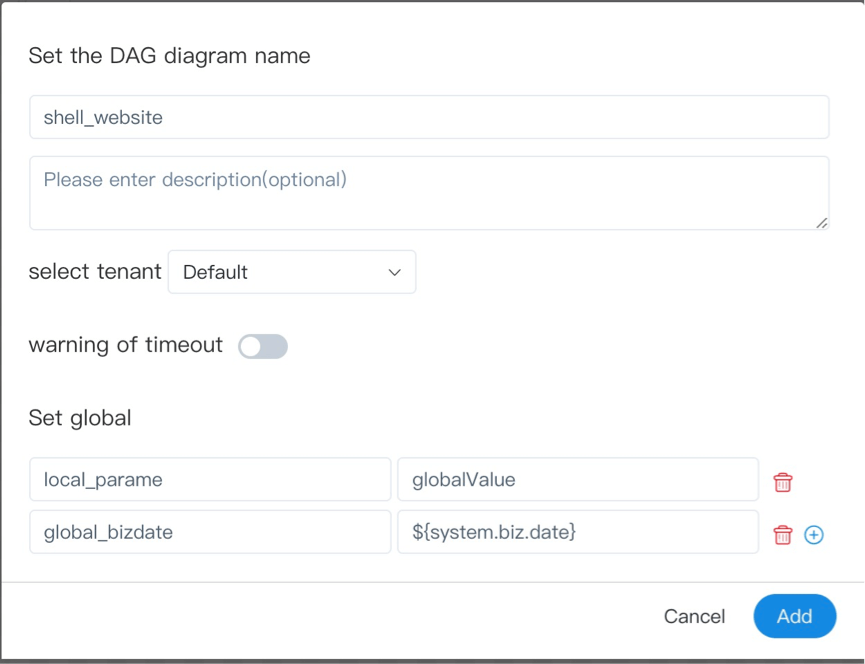Enable the warning of timeout switch
The height and width of the screenshot is (664, 865).
pos(263,346)
